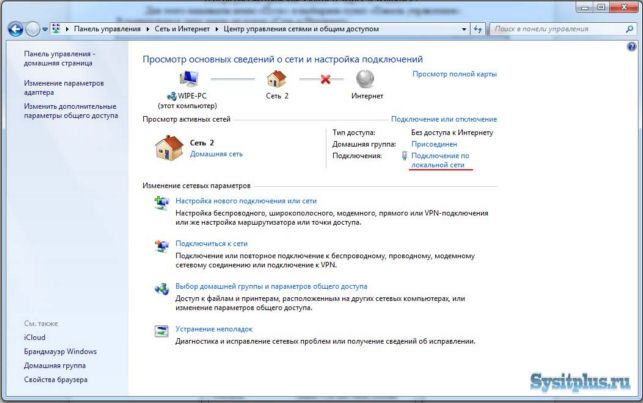Click the page heading 'Просмотр основных сведений о сети'
This screenshot has width=643, height=403.
(283, 59)
